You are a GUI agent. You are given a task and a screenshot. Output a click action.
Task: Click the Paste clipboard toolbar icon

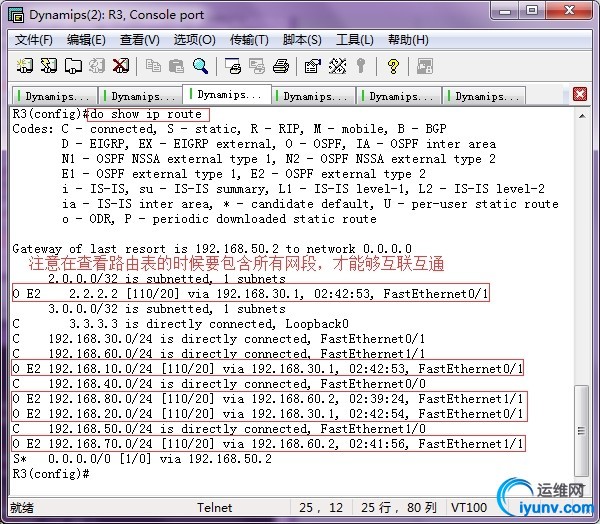(x=176, y=66)
